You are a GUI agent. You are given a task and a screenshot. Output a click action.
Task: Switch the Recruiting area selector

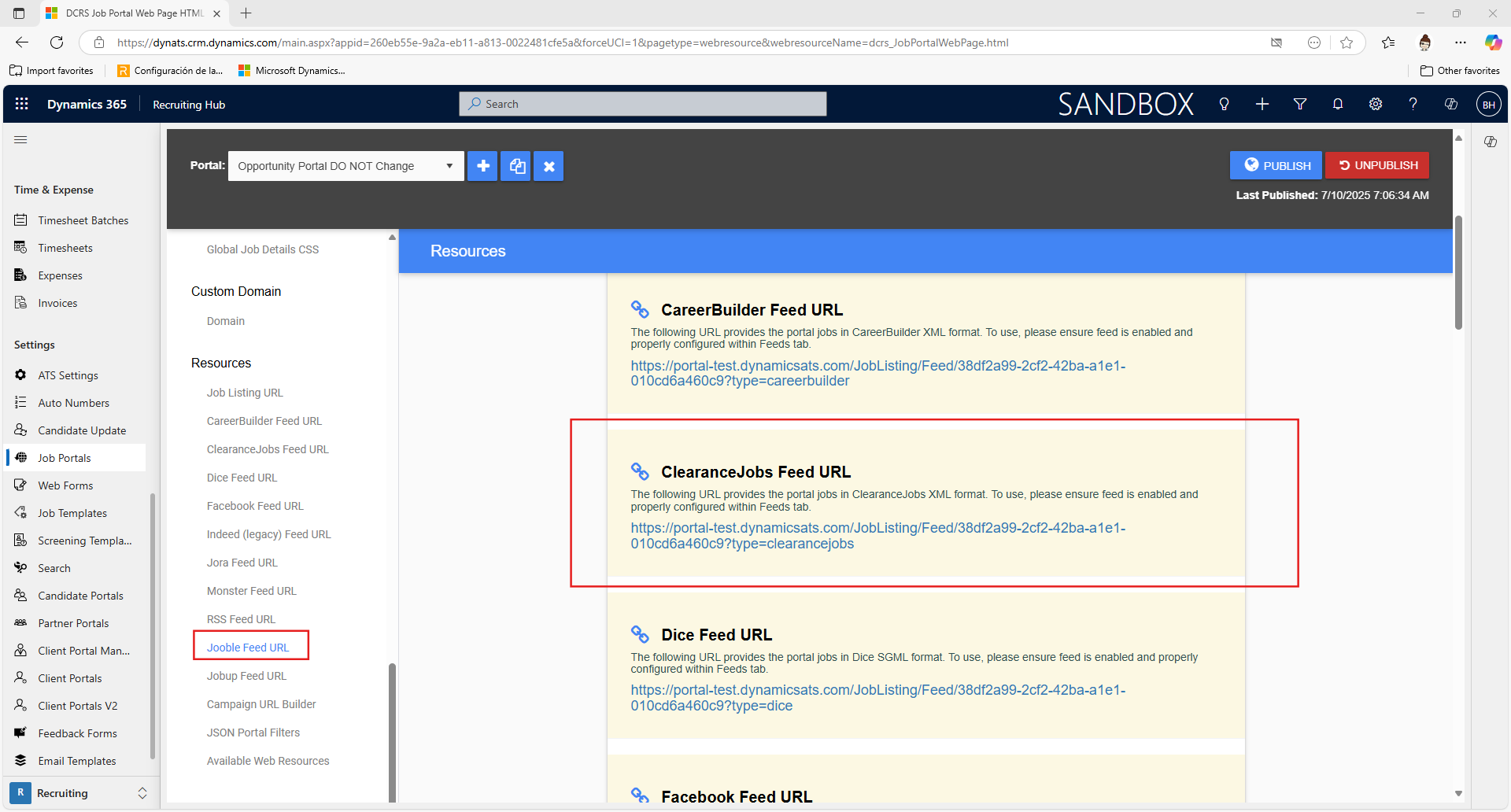[x=79, y=793]
